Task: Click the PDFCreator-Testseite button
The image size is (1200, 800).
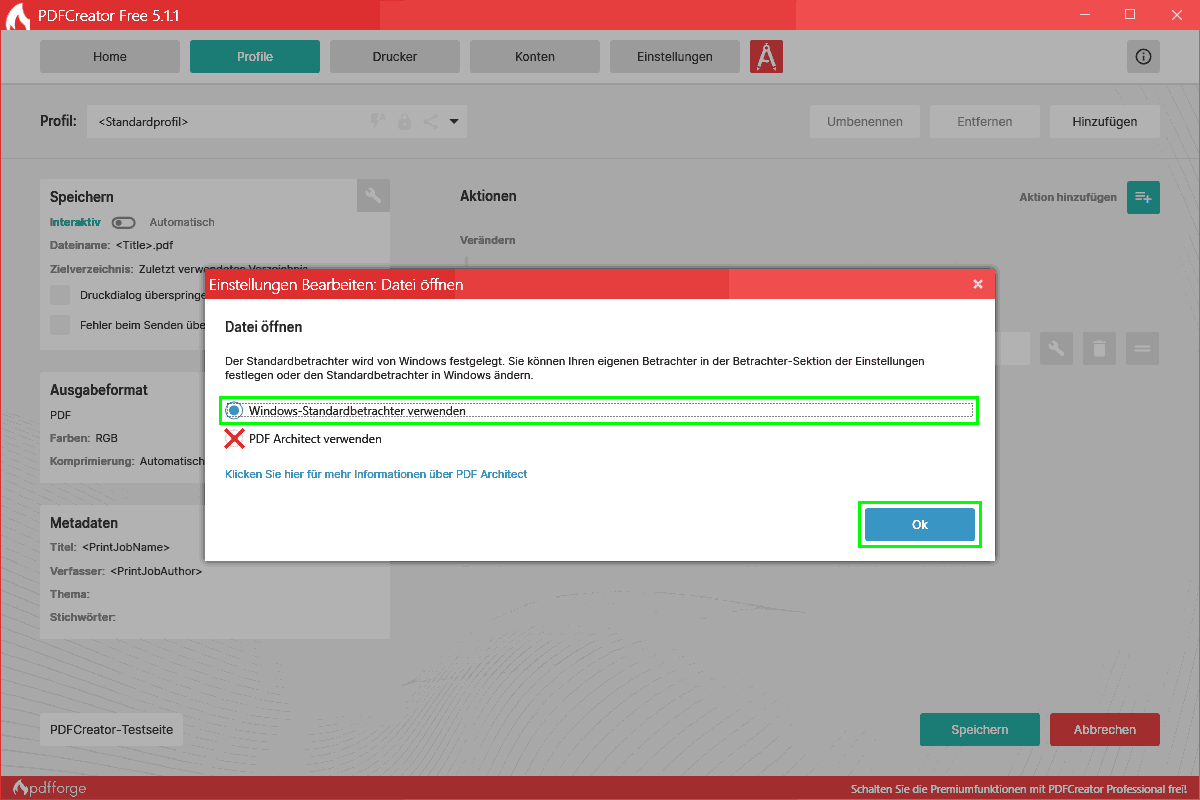Action: 111,730
